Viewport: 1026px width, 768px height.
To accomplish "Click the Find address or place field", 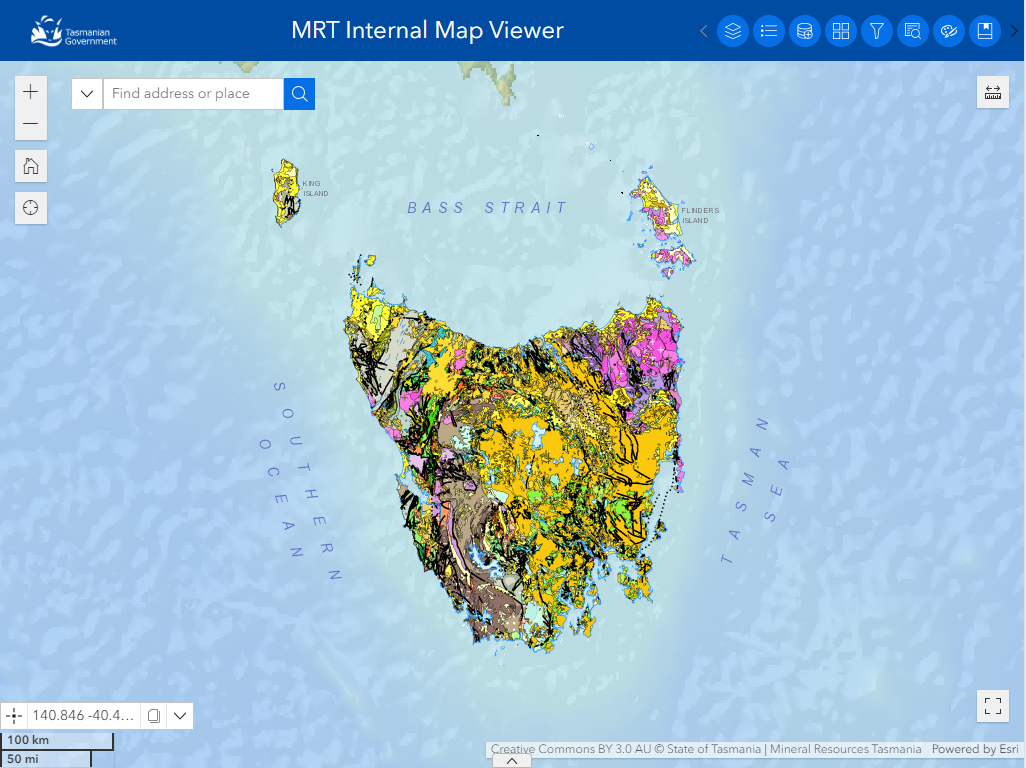I will [193, 93].
